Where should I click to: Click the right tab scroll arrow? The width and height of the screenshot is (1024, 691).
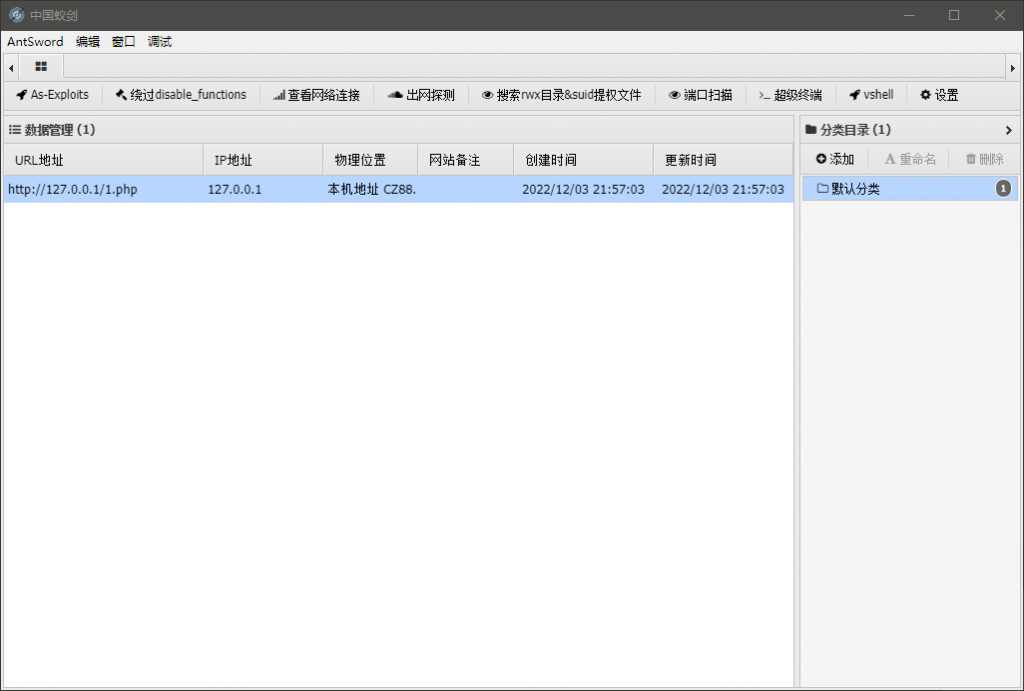(x=1012, y=67)
